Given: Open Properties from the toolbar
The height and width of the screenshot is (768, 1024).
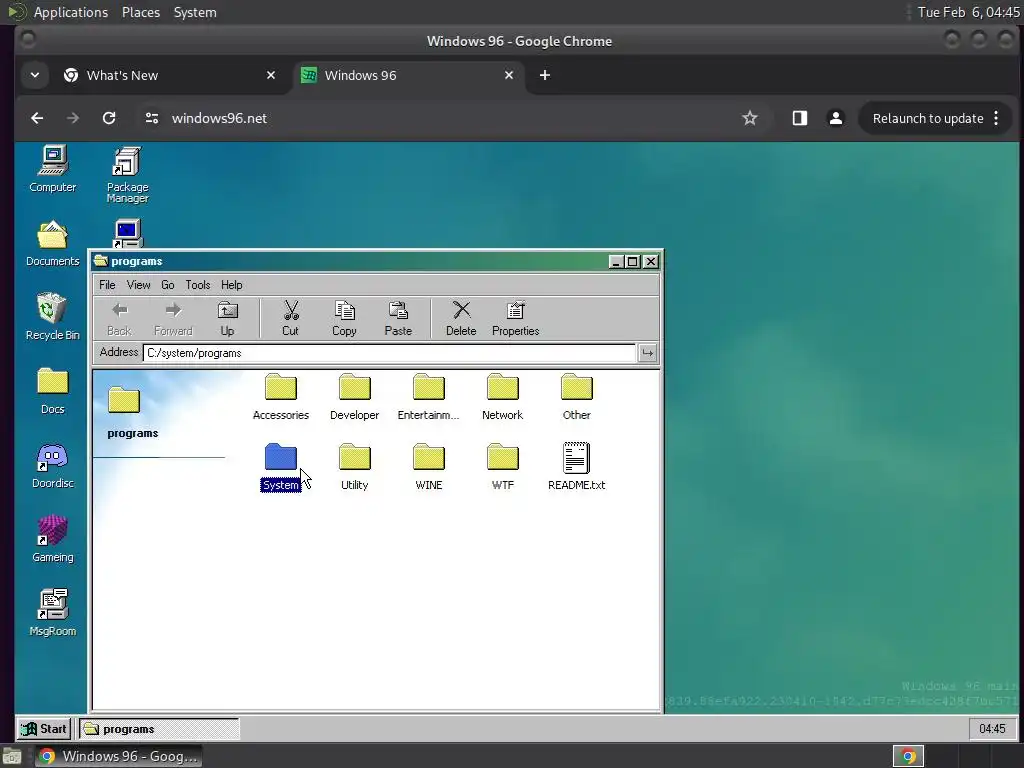Looking at the screenshot, I should point(515,319).
